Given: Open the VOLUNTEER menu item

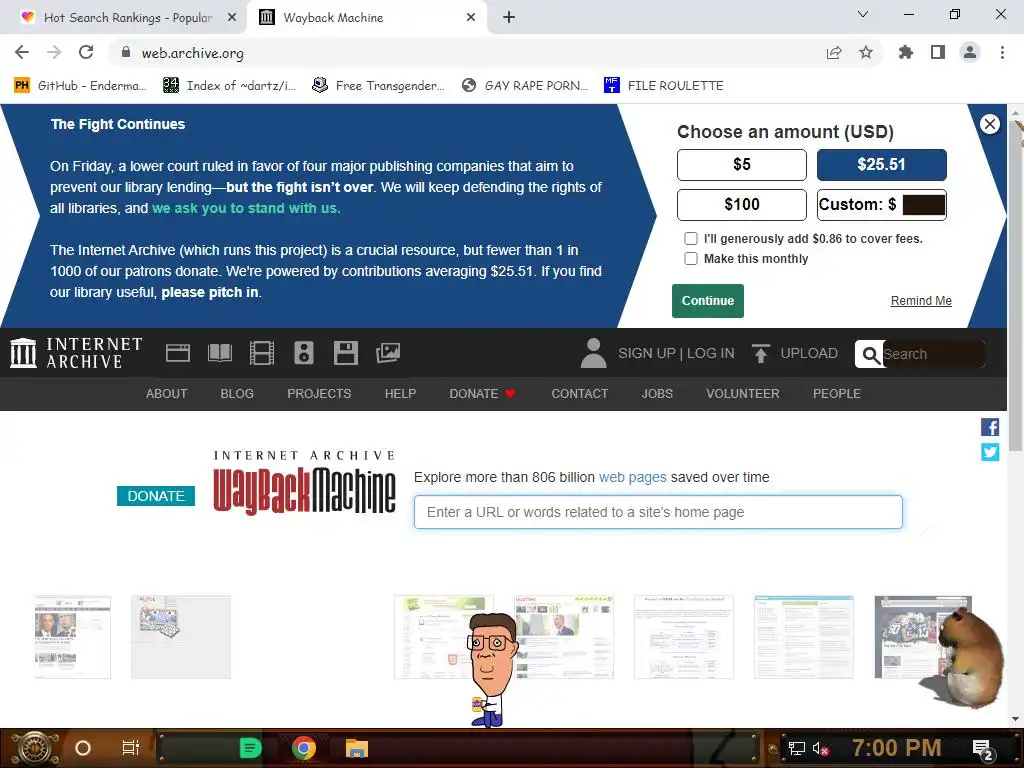Looking at the screenshot, I should [x=743, y=394].
